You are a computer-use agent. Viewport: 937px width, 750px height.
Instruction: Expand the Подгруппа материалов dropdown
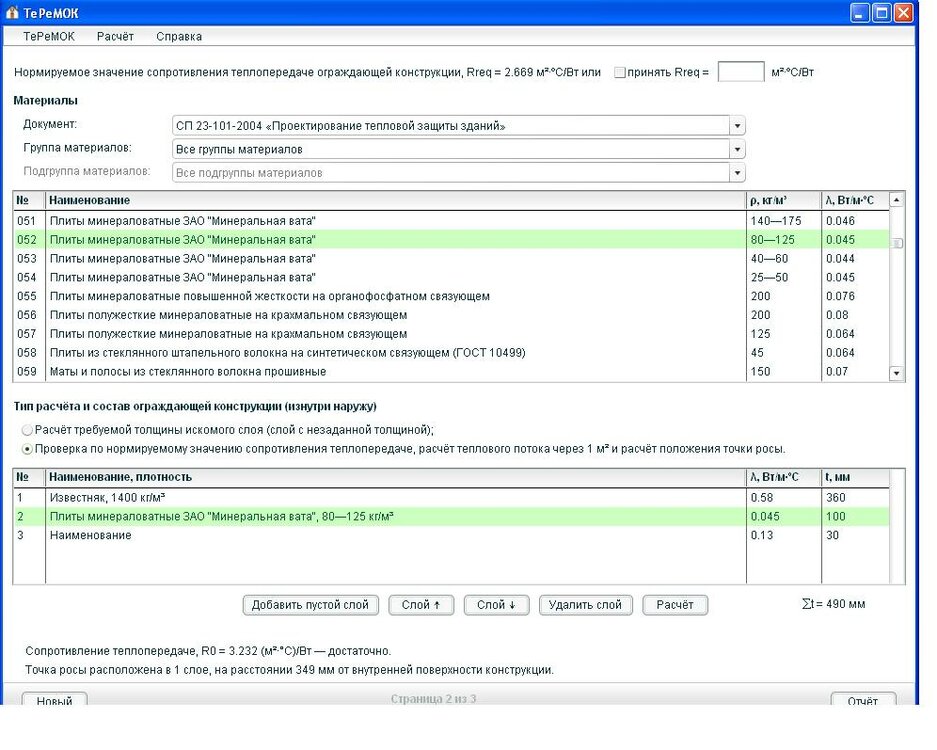point(737,172)
